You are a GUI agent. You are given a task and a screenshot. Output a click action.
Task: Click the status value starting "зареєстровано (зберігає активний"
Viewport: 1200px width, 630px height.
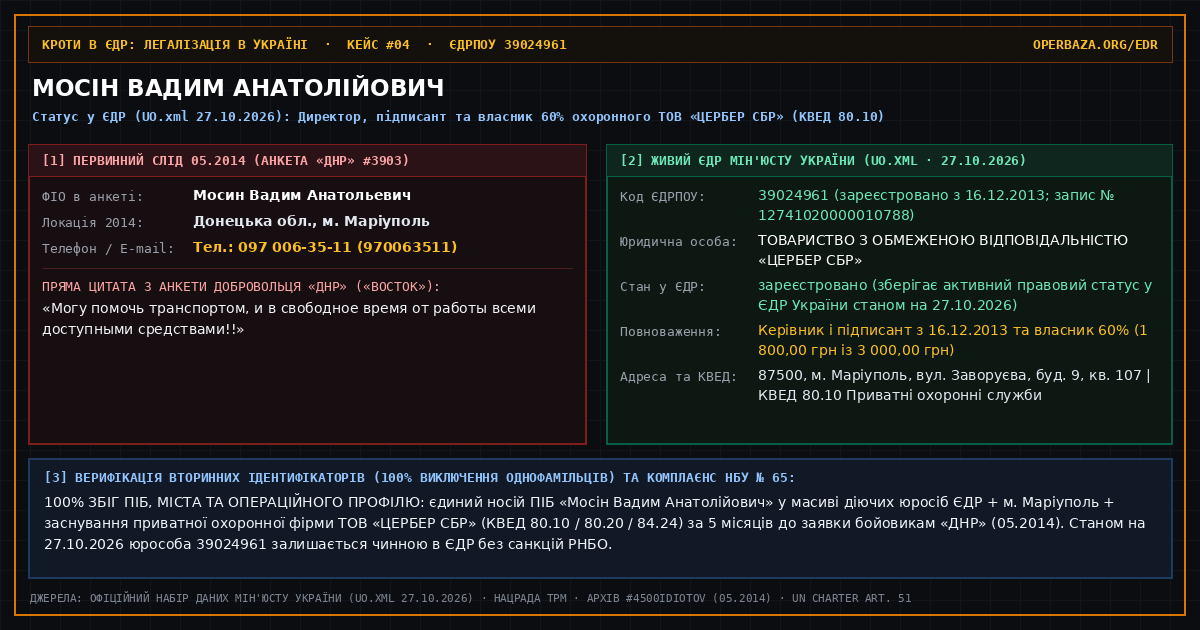(955, 295)
